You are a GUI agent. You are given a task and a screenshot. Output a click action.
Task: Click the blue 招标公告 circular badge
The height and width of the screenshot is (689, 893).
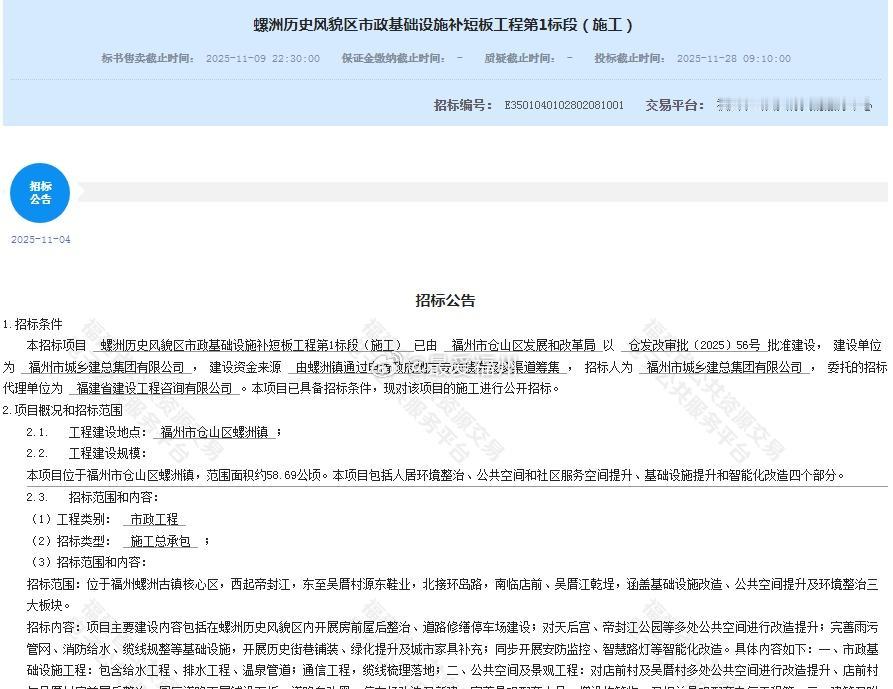tap(39, 193)
